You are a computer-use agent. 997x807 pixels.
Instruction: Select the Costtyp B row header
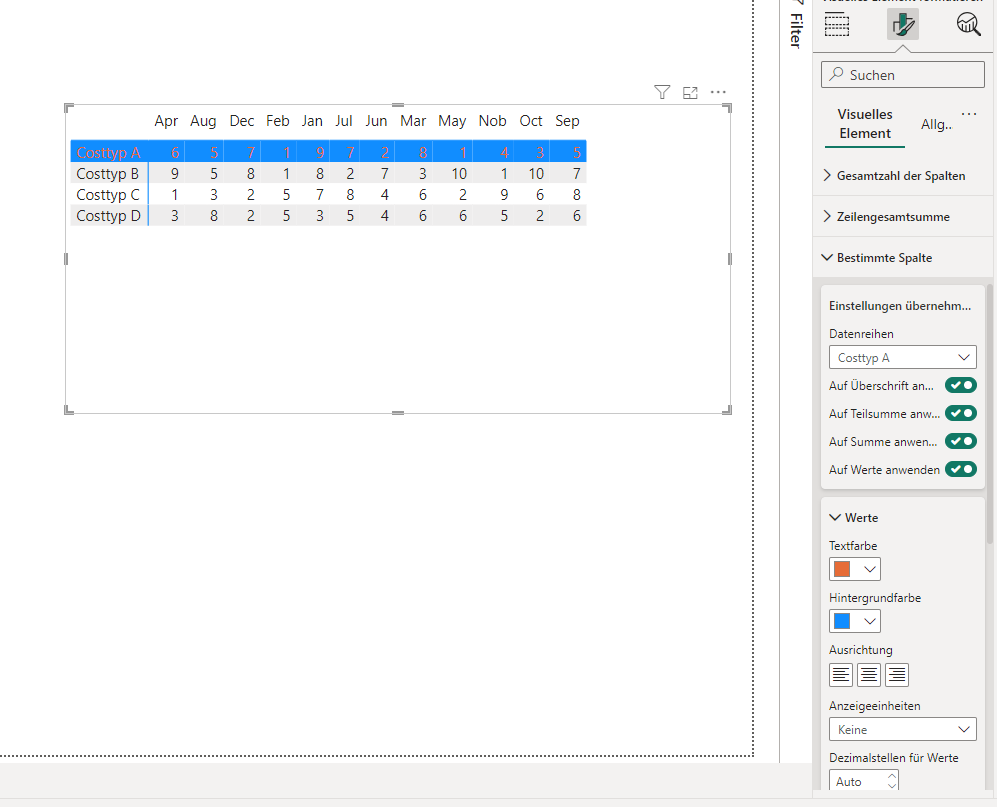(x=107, y=174)
